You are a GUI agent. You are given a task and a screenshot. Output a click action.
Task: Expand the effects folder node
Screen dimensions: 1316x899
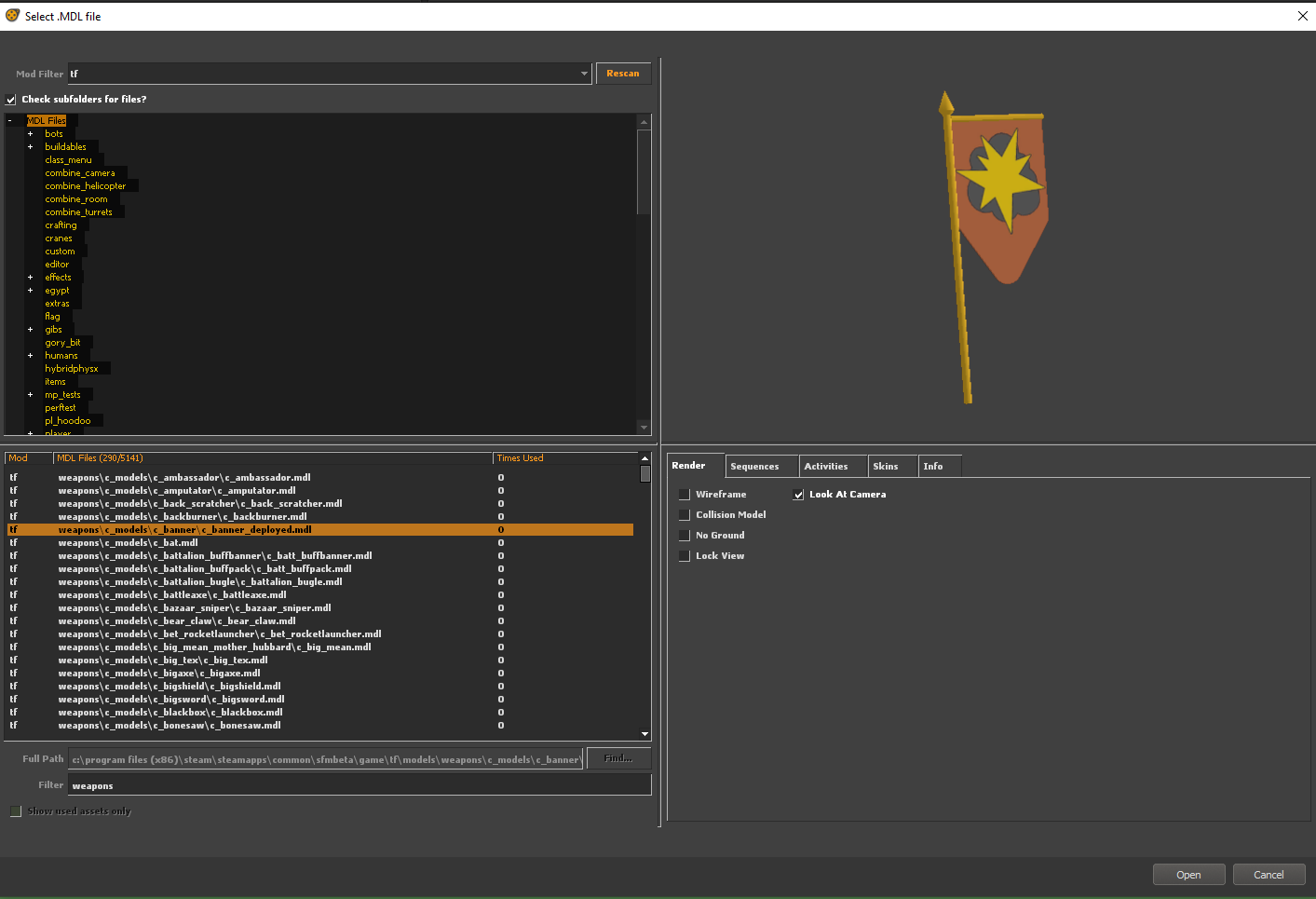tap(30, 278)
